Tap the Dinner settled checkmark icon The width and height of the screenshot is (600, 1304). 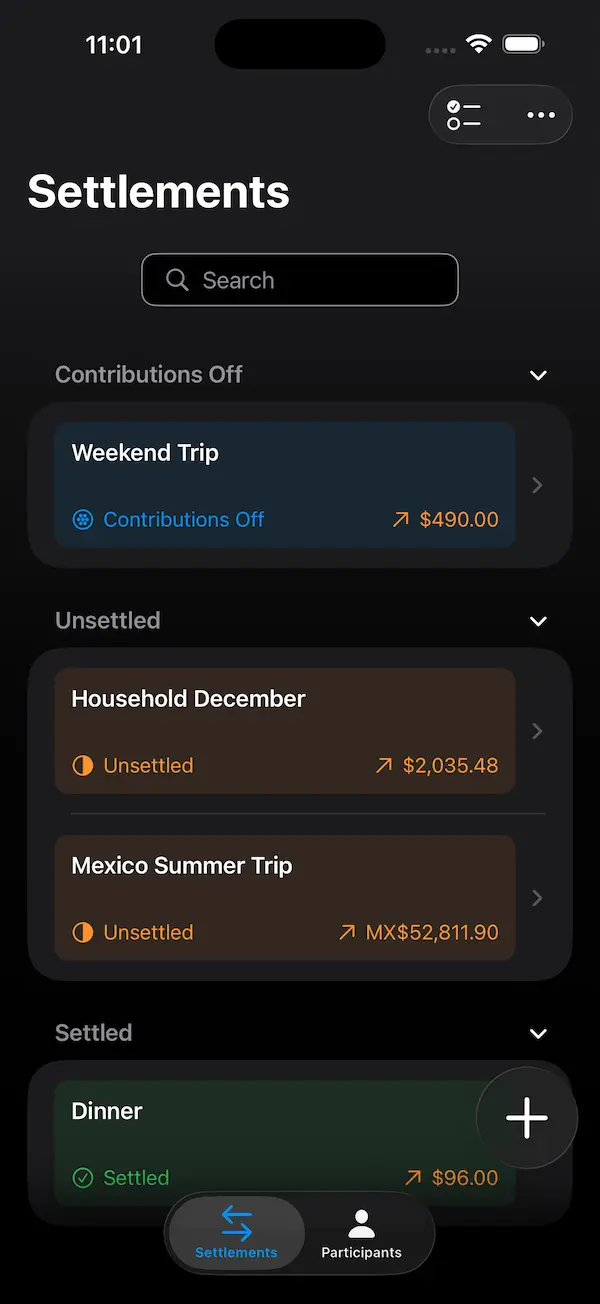83,1178
